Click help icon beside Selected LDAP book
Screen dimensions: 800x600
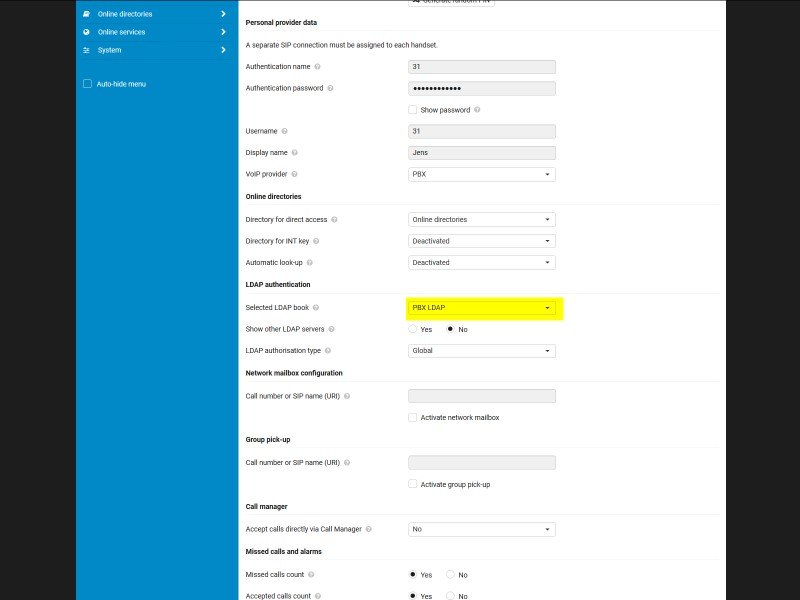point(317,308)
